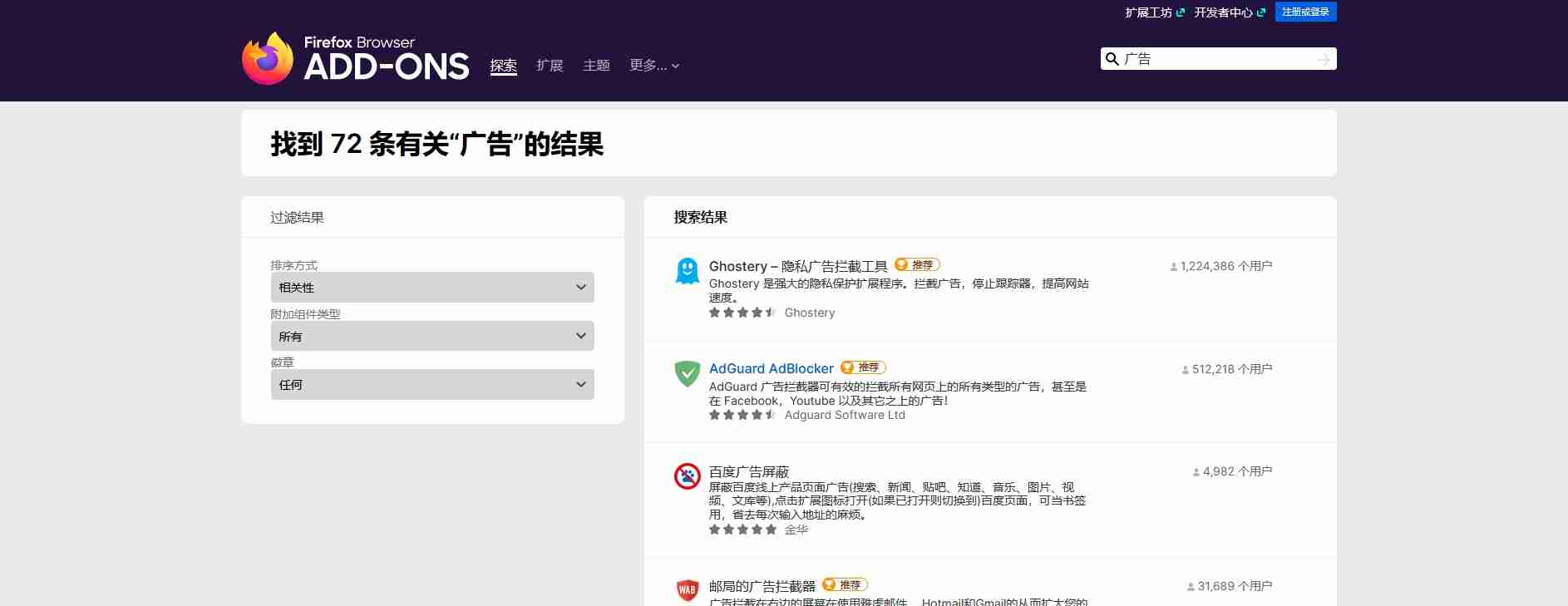
Task: Open the Ghostery extension icon
Action: click(x=687, y=271)
